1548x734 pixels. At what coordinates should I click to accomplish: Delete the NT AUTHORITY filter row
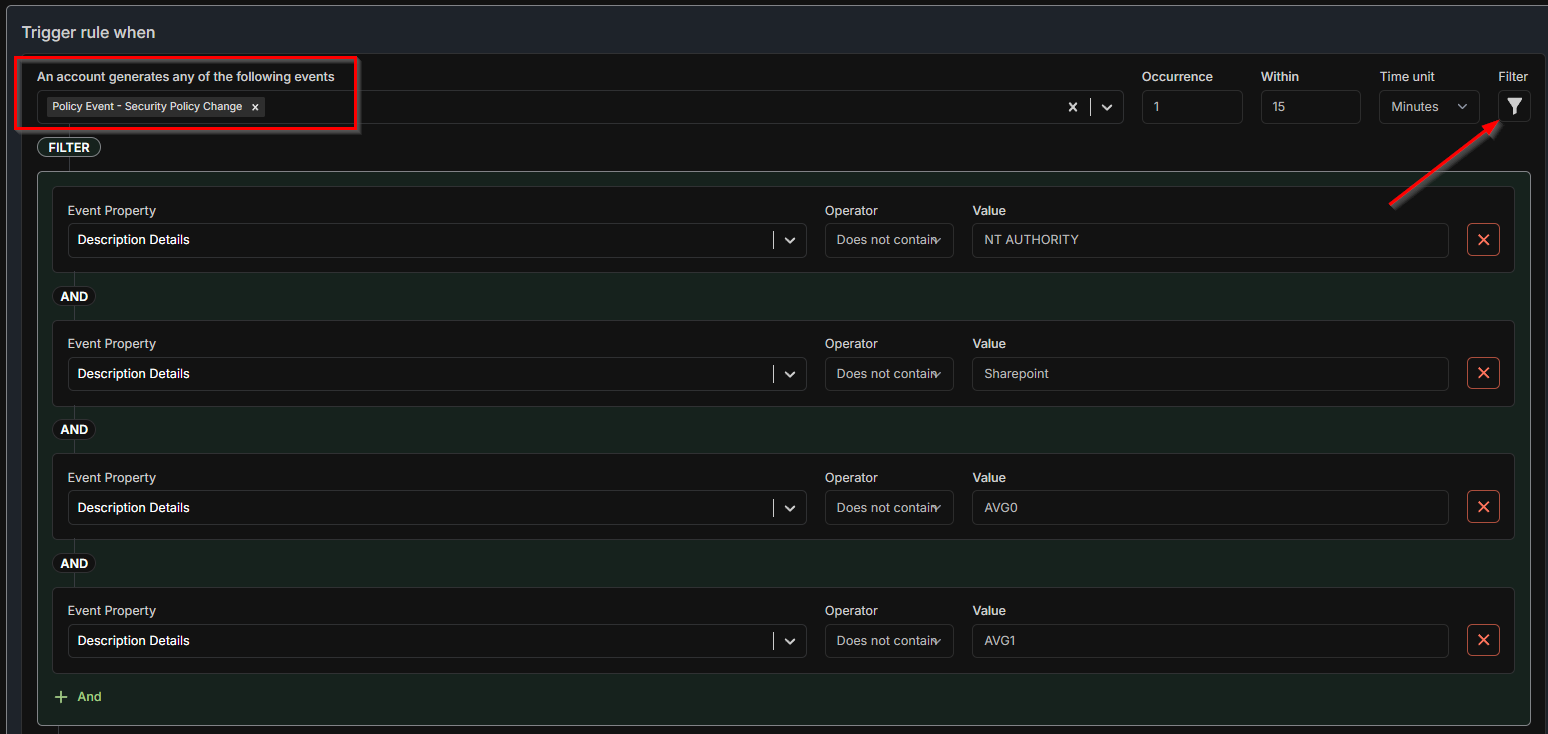[x=1482, y=240]
